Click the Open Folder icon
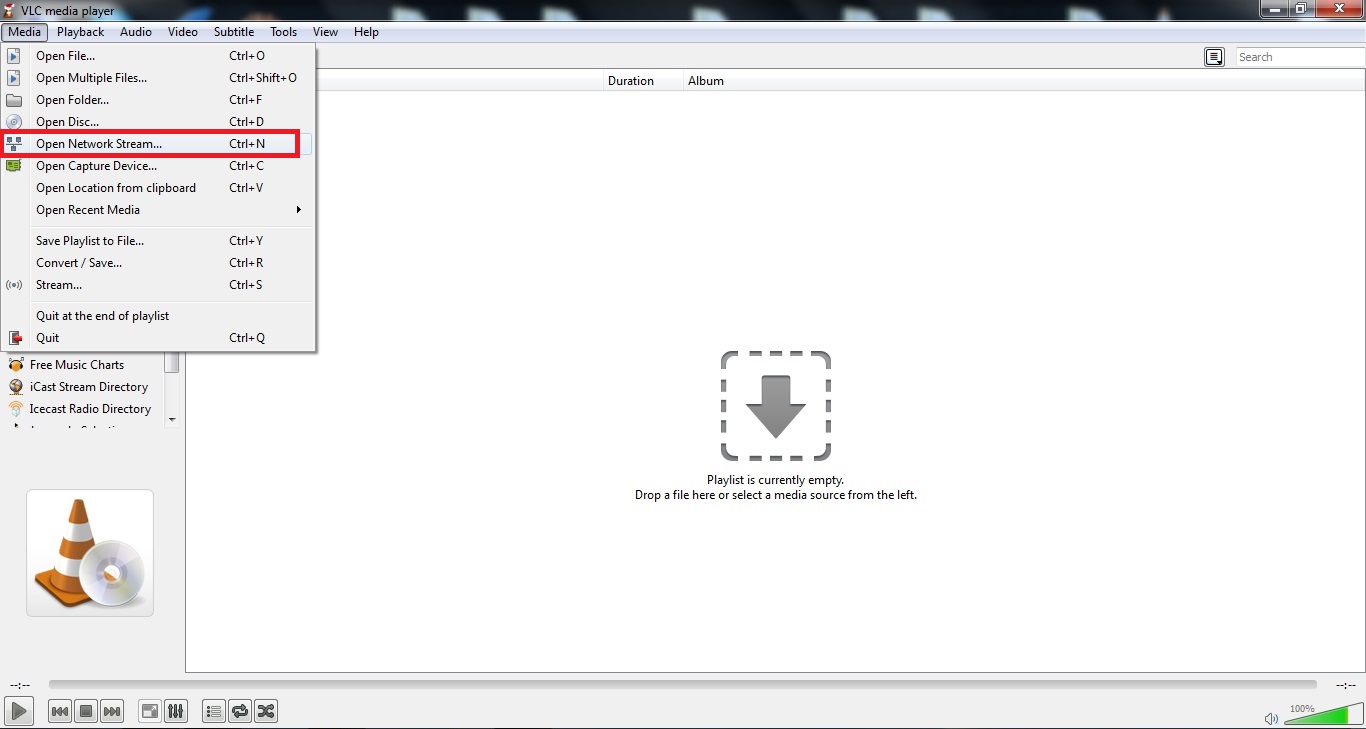 click(14, 100)
